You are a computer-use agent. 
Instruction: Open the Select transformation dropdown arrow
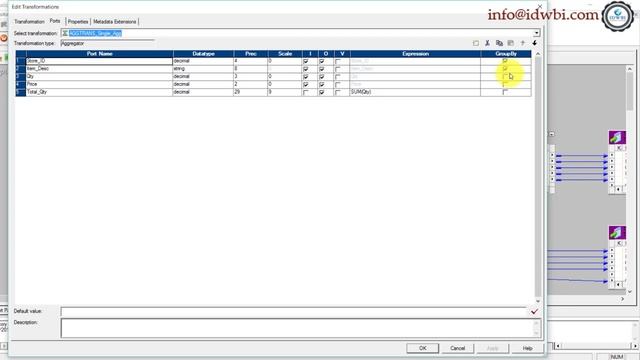pos(536,33)
